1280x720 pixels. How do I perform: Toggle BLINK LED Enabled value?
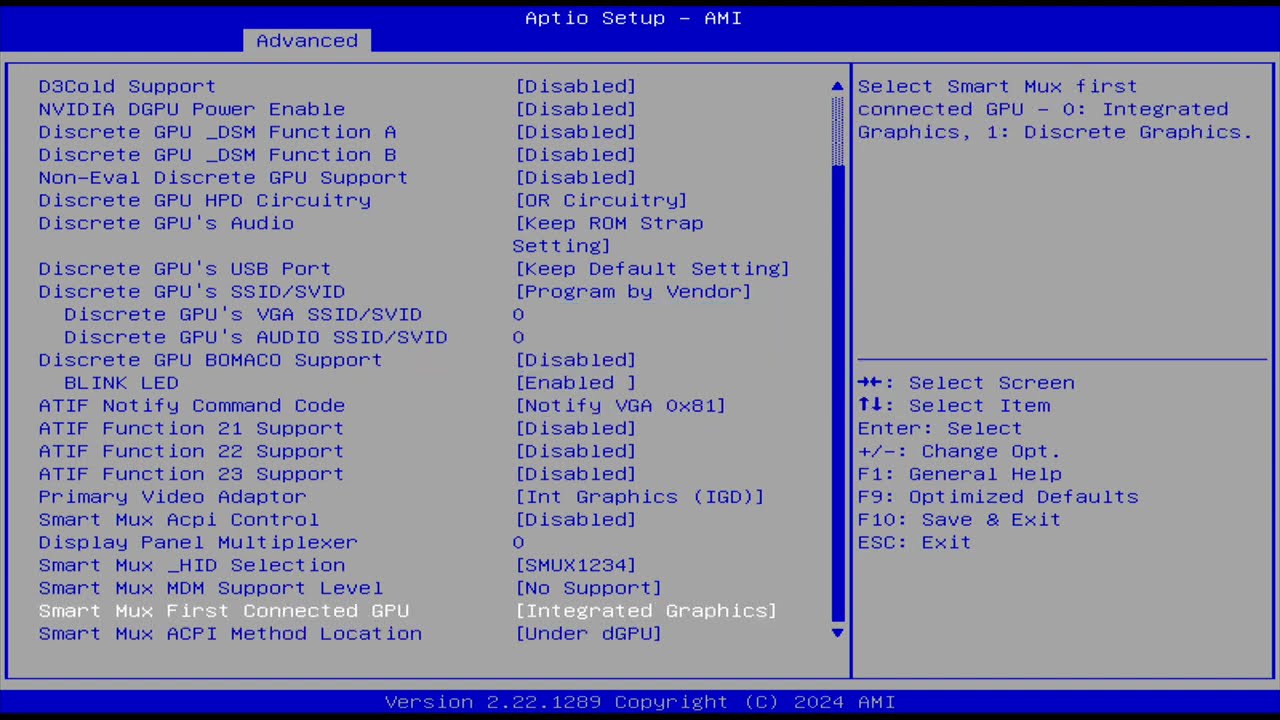(576, 383)
